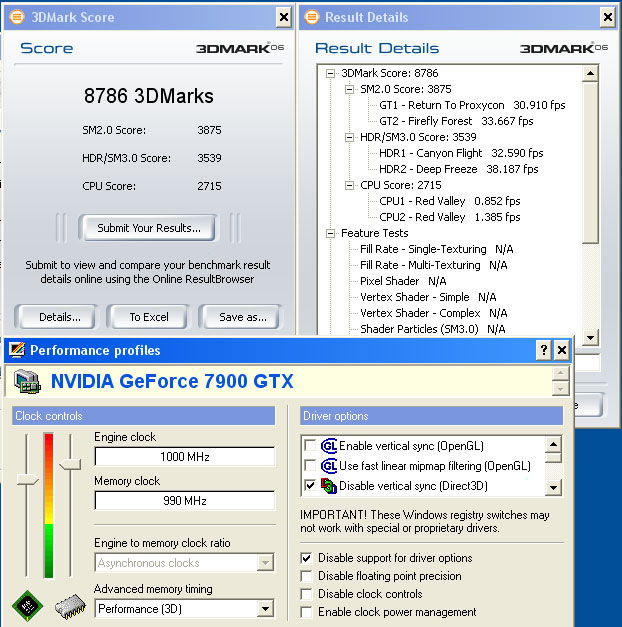622x627 pixels.
Task: Collapse the SM2.0 Score tree node
Action: point(349,89)
